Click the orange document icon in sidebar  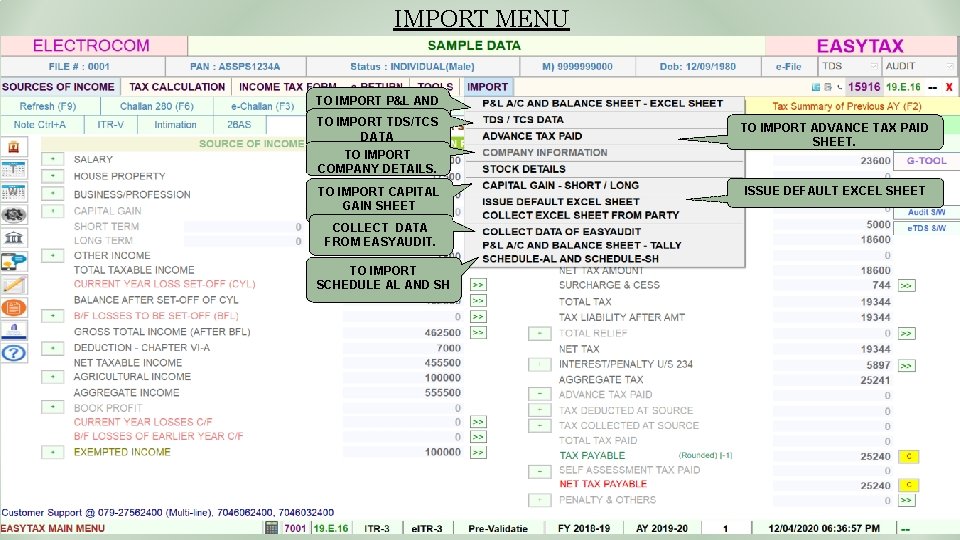coord(13,308)
